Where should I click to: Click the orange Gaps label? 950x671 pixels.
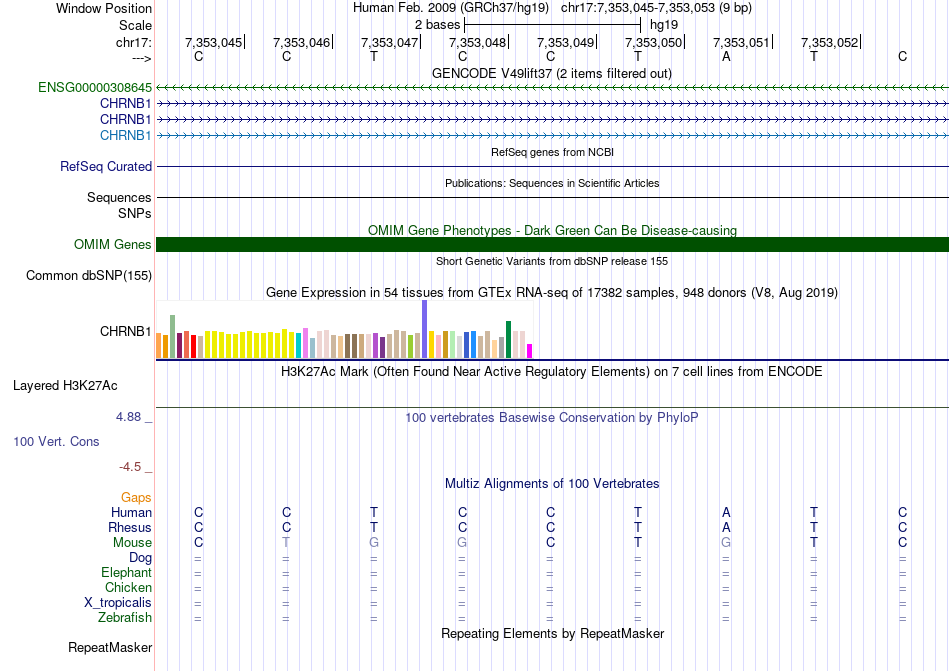pos(136,497)
